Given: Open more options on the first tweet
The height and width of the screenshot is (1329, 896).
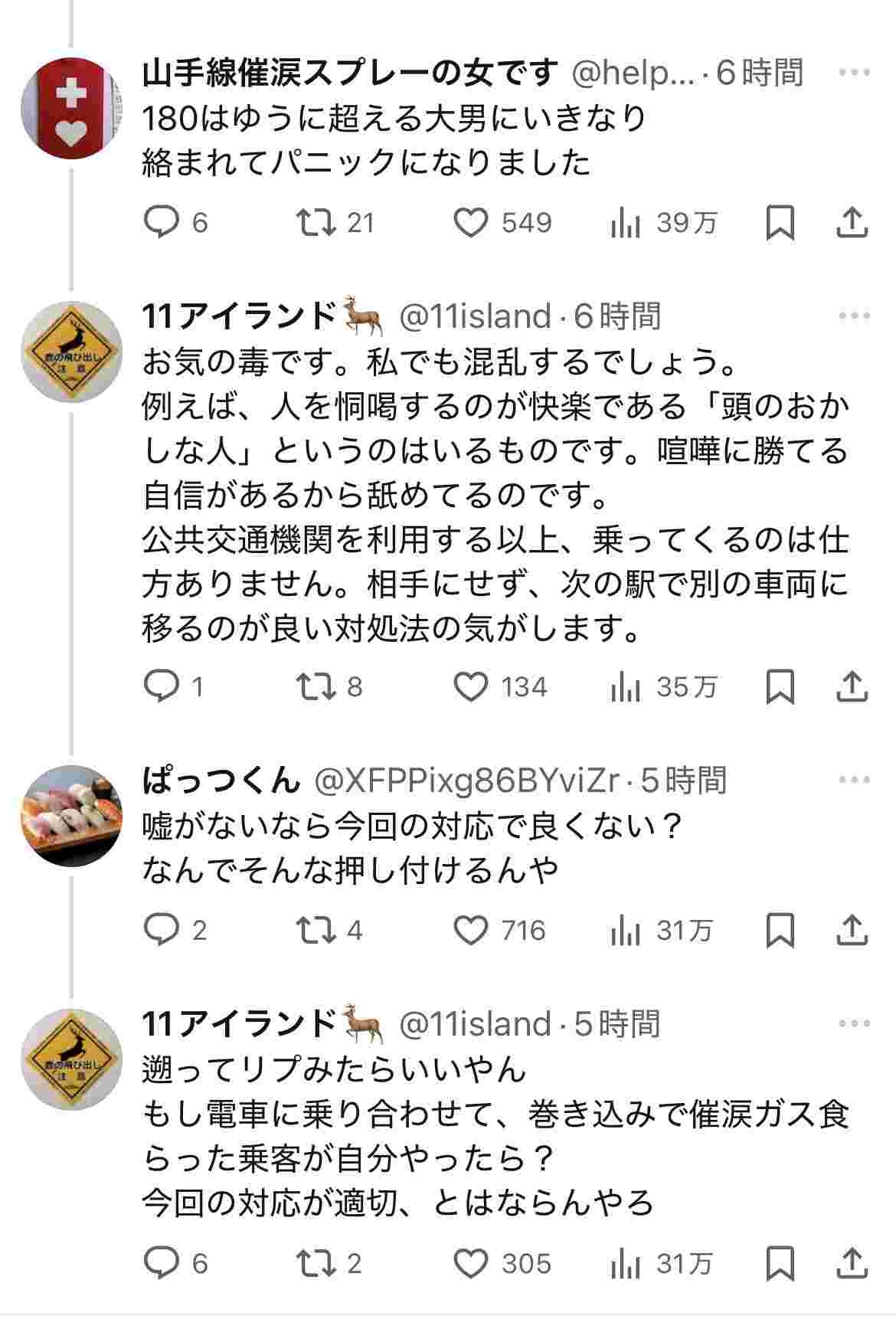Looking at the screenshot, I should (855, 73).
